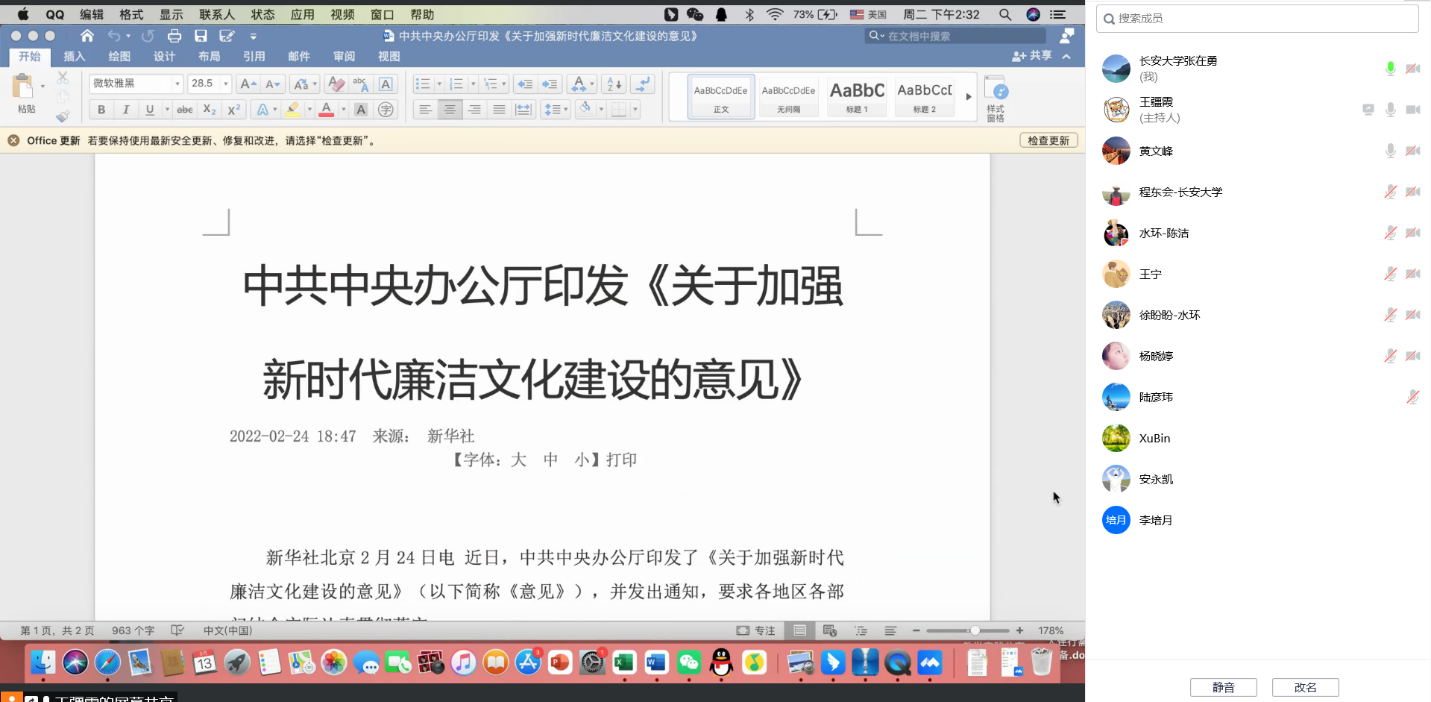Viewport: 1431px width, 702px height.
Task: Open the Styles Pane (样式窗格)
Action: [x=995, y=98]
